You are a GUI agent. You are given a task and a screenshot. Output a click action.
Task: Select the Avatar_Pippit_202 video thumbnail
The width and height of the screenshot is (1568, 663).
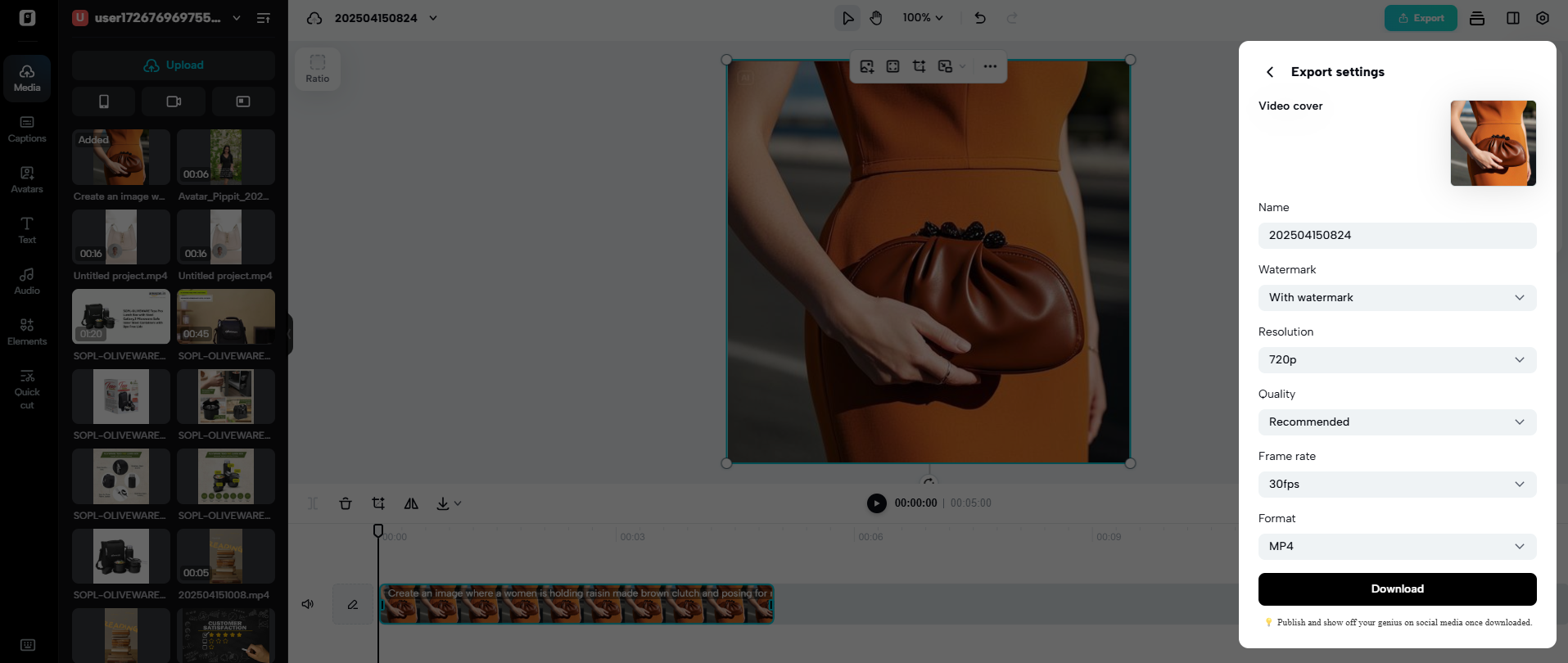click(226, 157)
